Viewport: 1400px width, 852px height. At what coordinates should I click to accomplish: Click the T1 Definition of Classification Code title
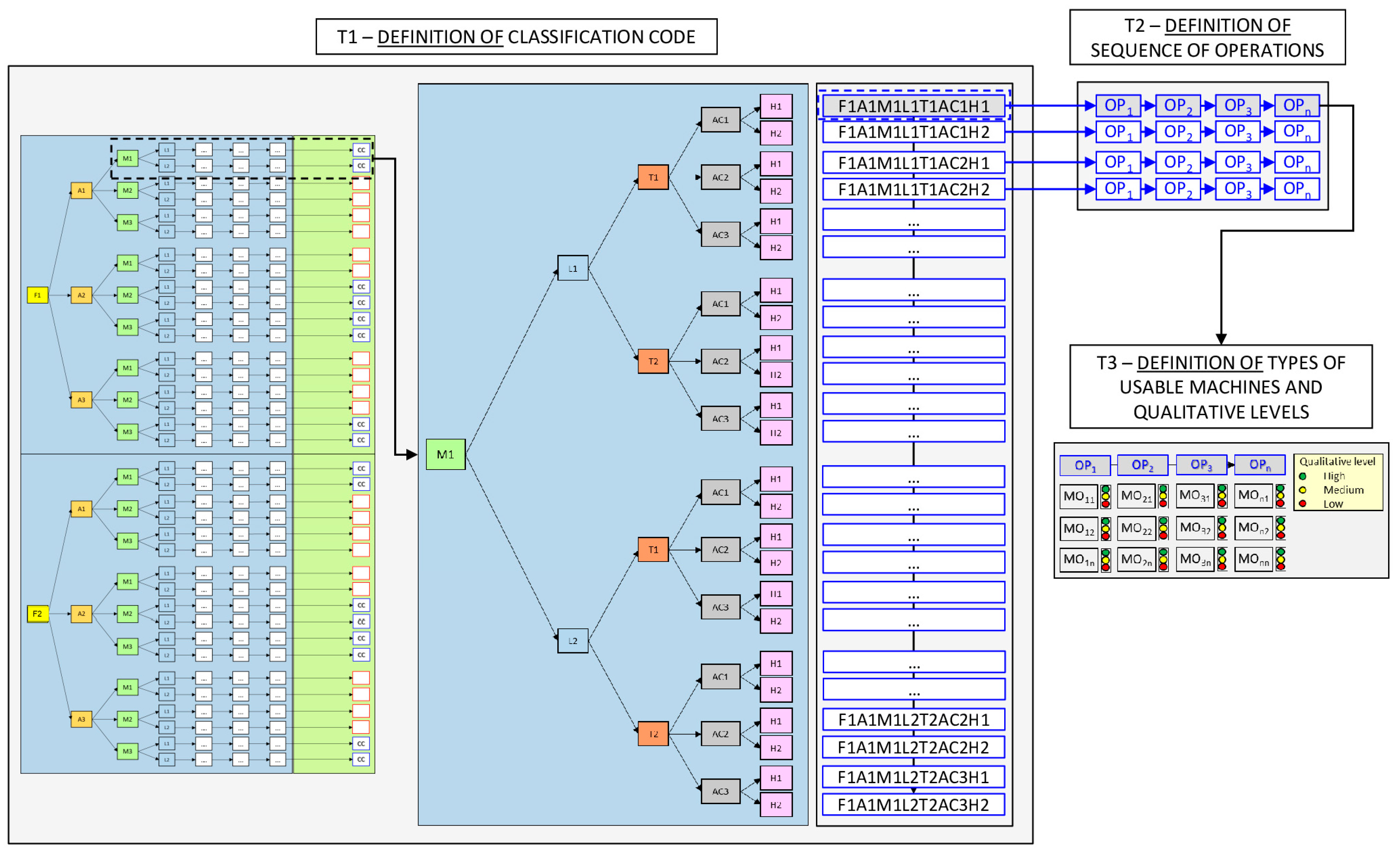point(516,37)
